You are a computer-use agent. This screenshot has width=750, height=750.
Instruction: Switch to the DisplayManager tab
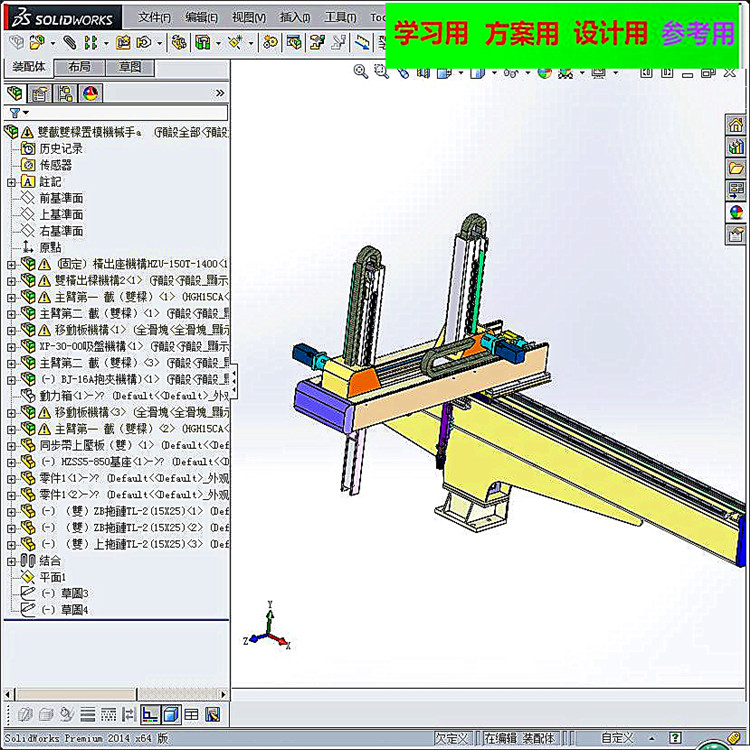click(x=90, y=93)
